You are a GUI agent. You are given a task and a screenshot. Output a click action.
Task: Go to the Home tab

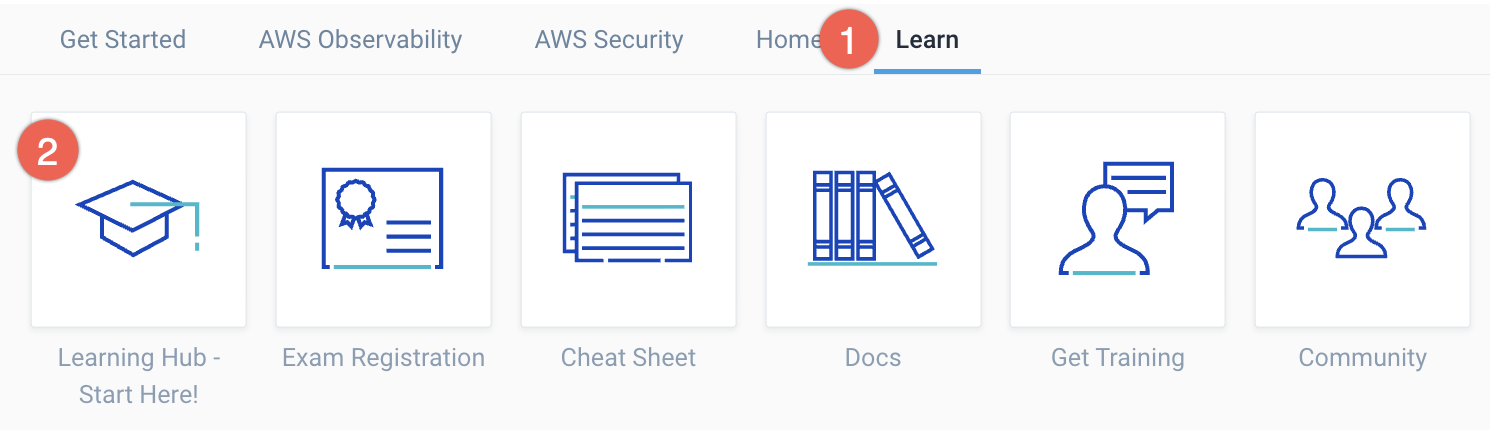[x=786, y=40]
